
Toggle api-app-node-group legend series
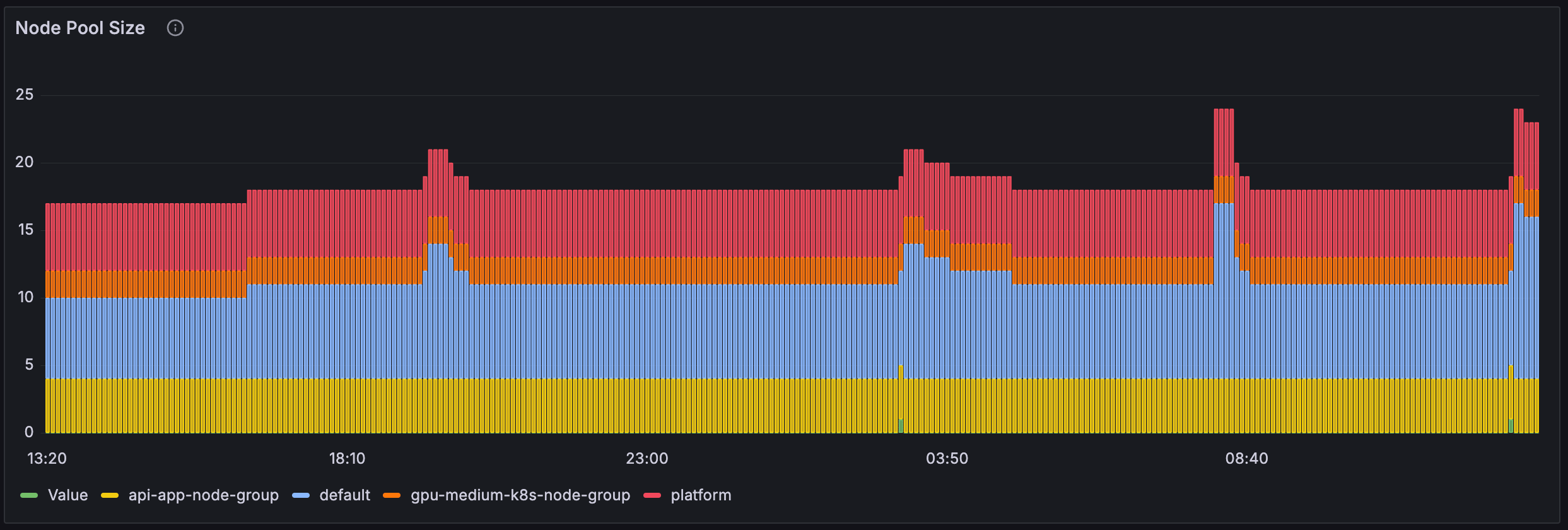pos(204,495)
